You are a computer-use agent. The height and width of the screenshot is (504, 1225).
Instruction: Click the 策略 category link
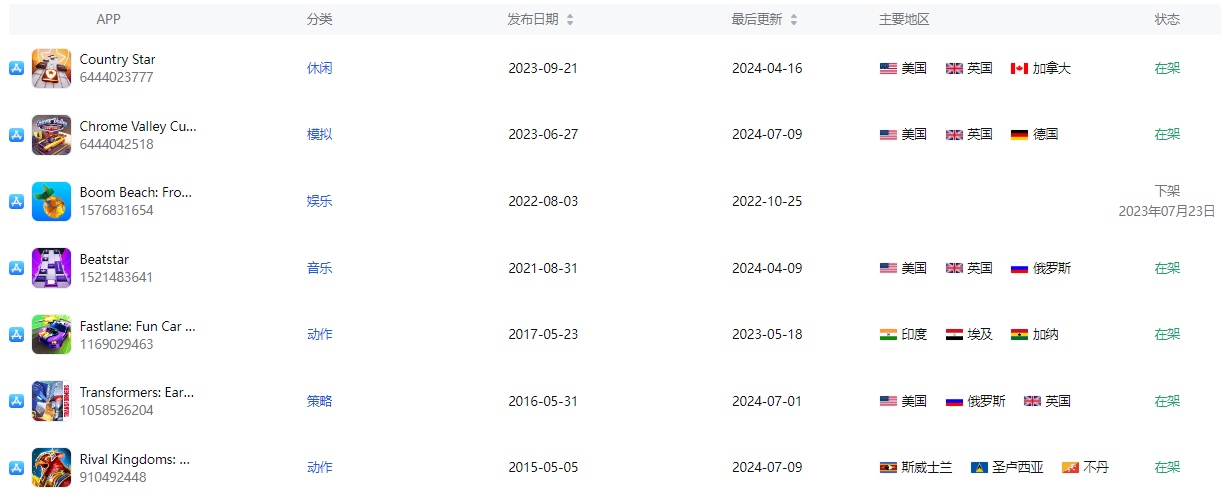click(x=319, y=401)
